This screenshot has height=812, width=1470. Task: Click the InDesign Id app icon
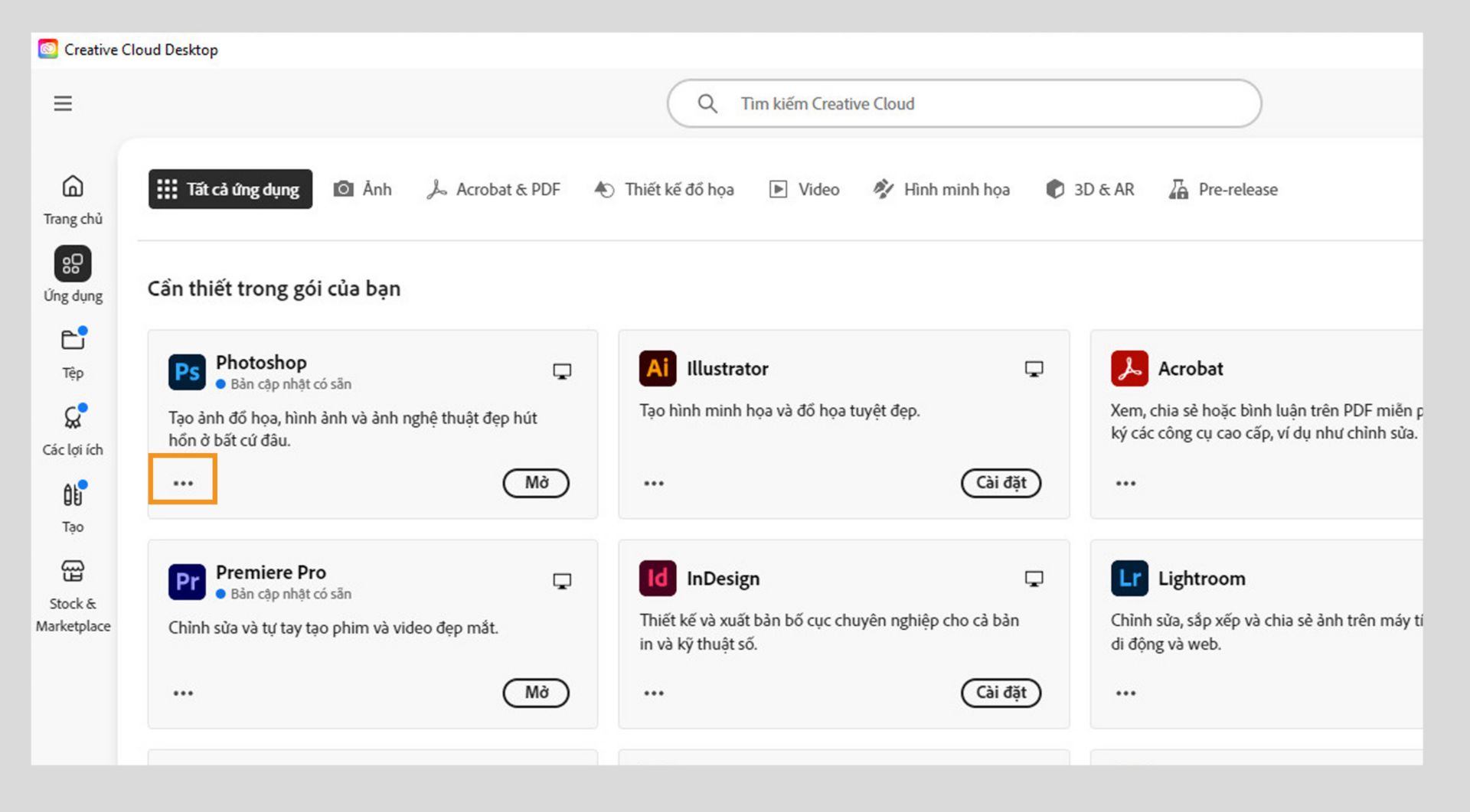point(658,579)
